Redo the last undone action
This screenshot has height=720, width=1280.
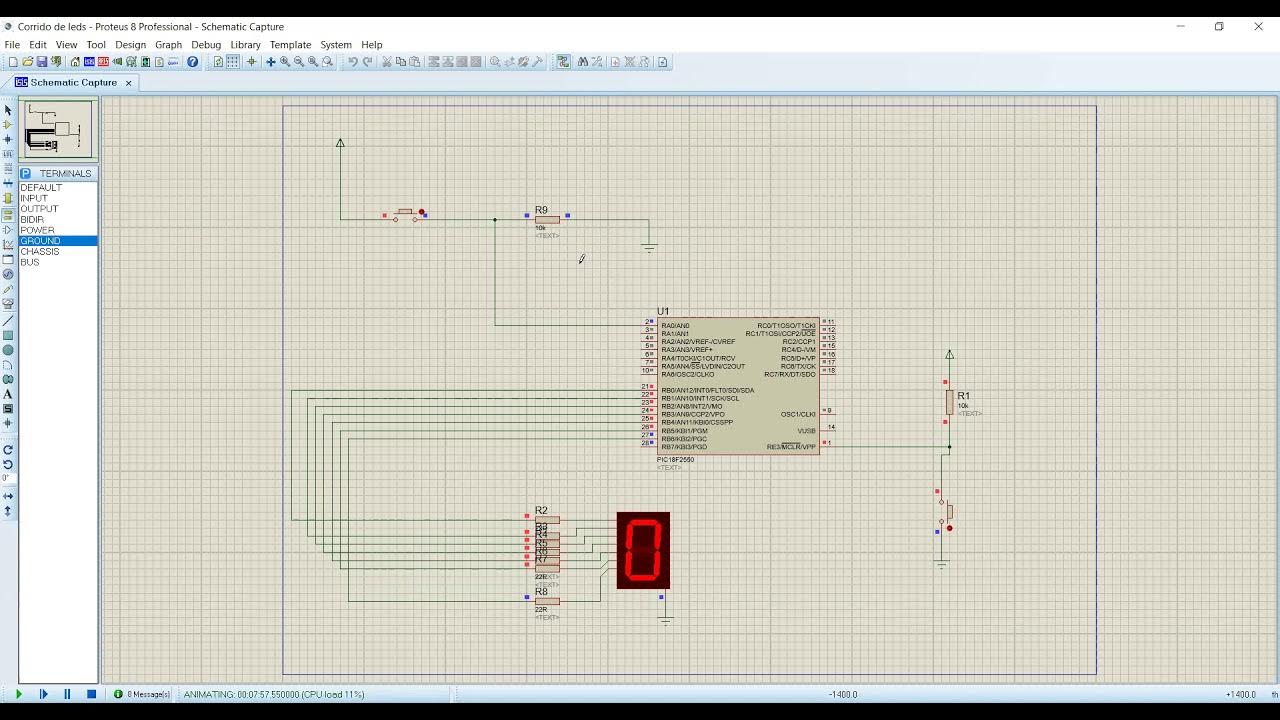click(367, 62)
